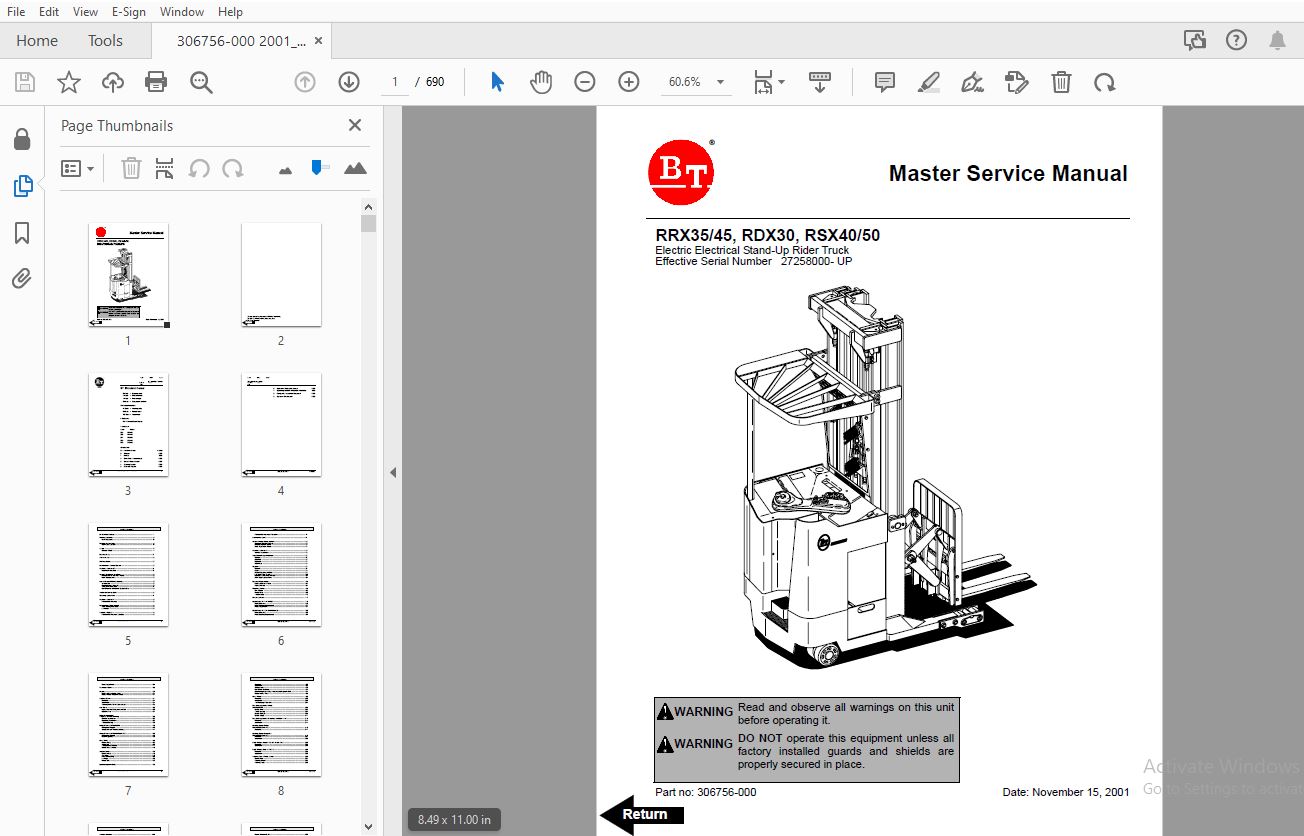The height and width of the screenshot is (836, 1304).
Task: Rotate thumbnails counterclockwise in the panel
Action: point(199,169)
